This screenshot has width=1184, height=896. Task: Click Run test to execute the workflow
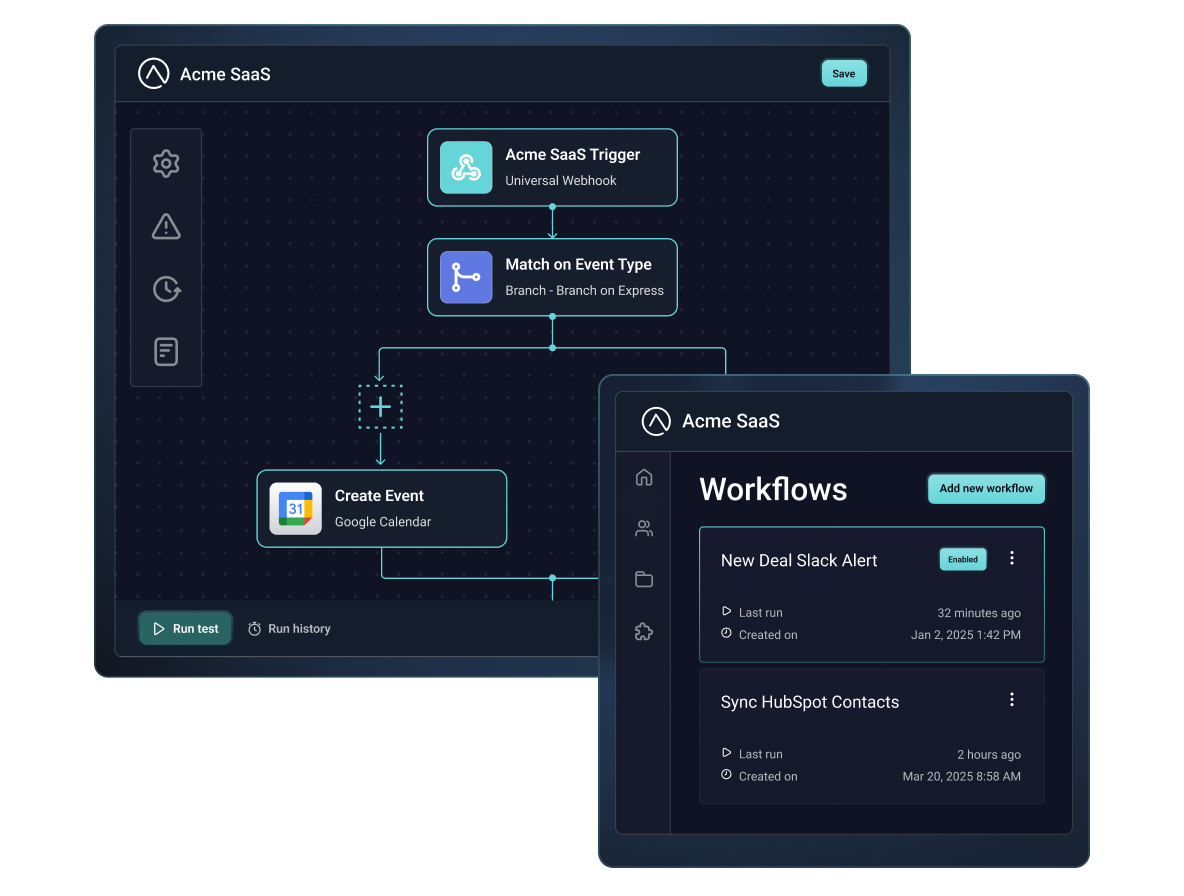tap(185, 628)
